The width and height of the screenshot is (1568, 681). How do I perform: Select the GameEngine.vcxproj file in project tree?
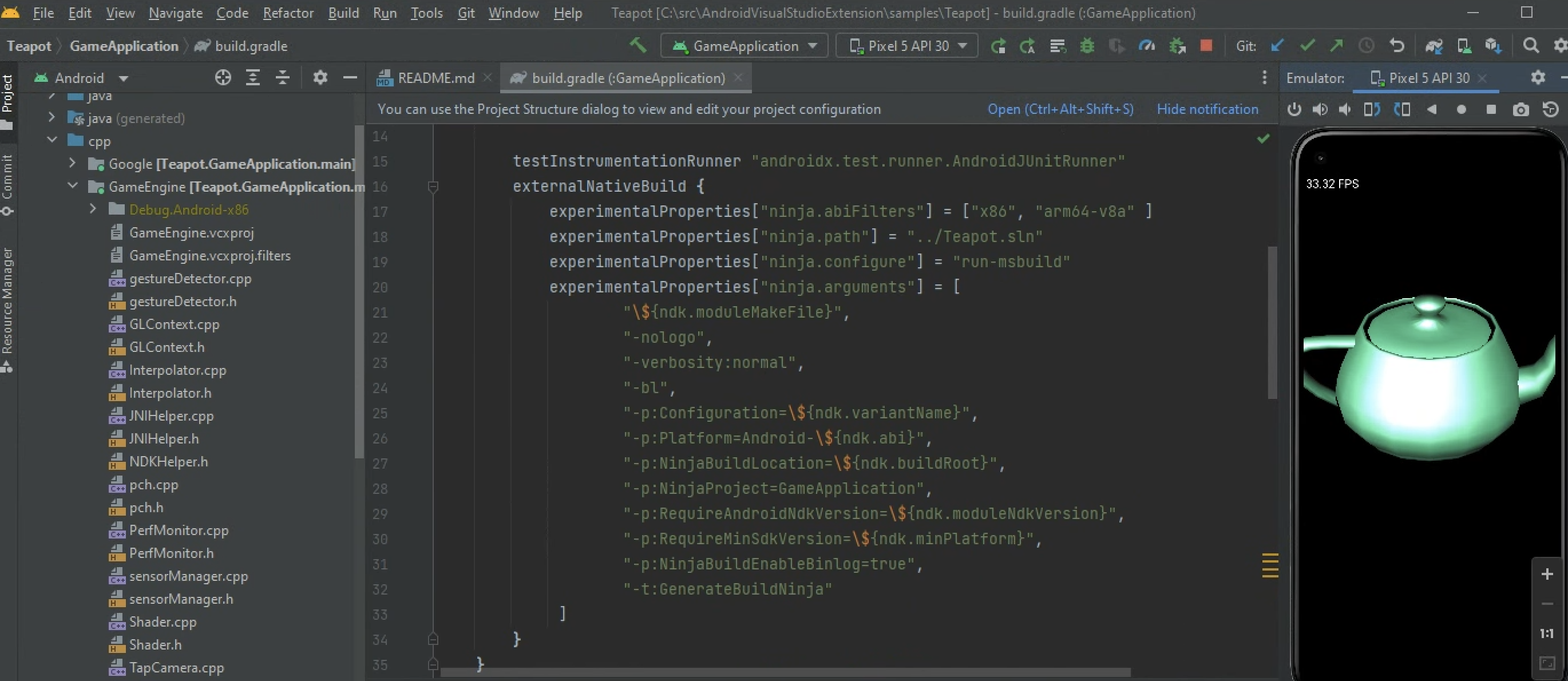point(190,232)
